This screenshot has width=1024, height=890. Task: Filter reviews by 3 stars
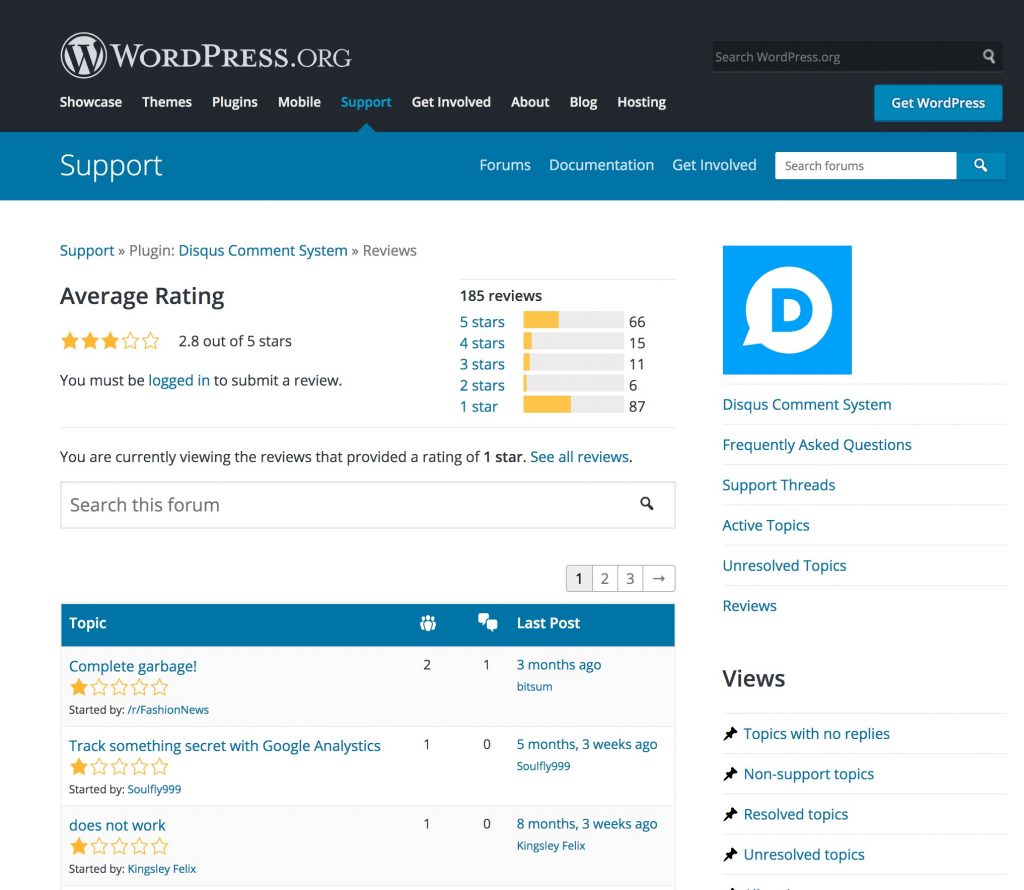pyautogui.click(x=482, y=364)
